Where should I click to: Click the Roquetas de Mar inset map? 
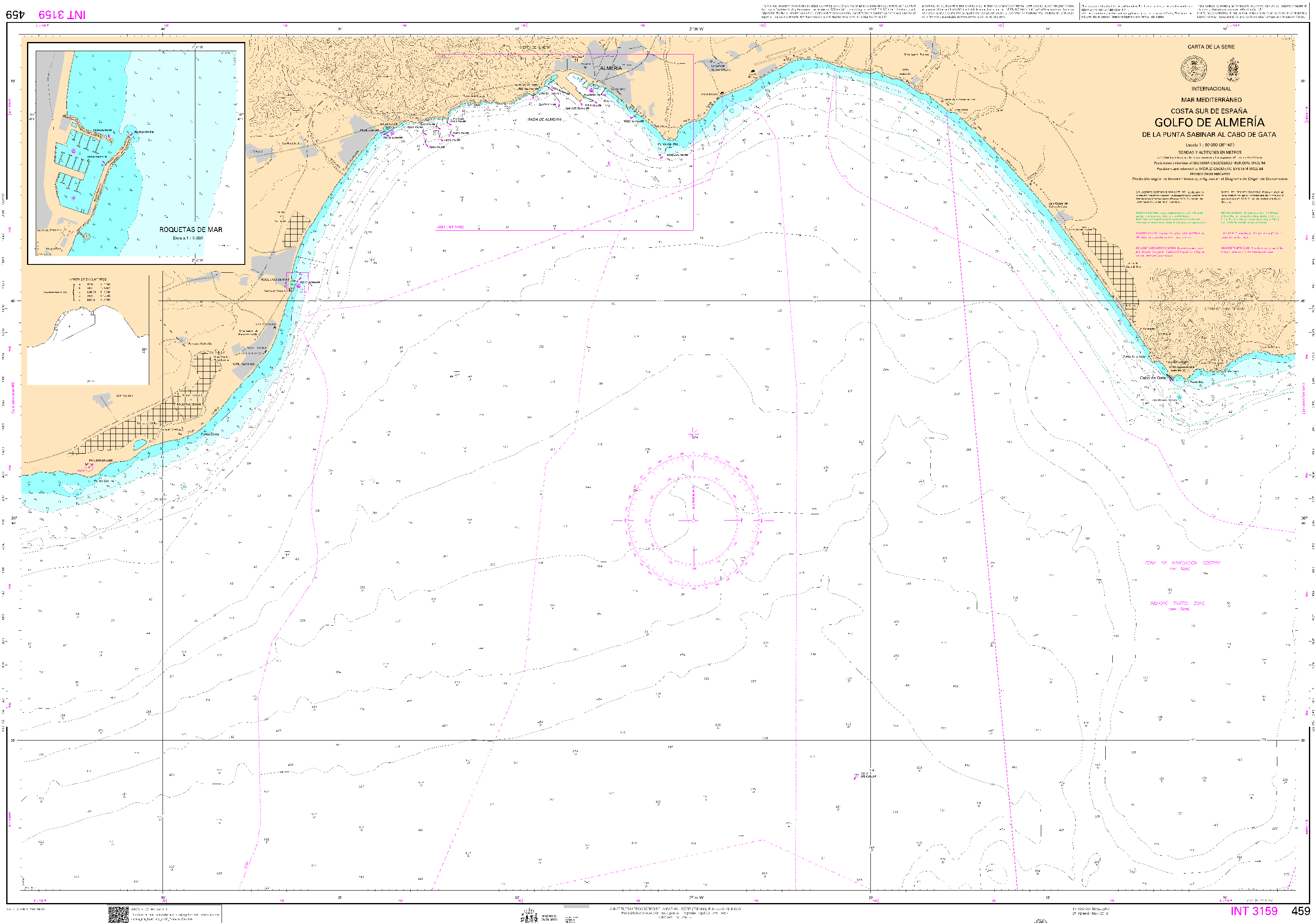(136, 153)
